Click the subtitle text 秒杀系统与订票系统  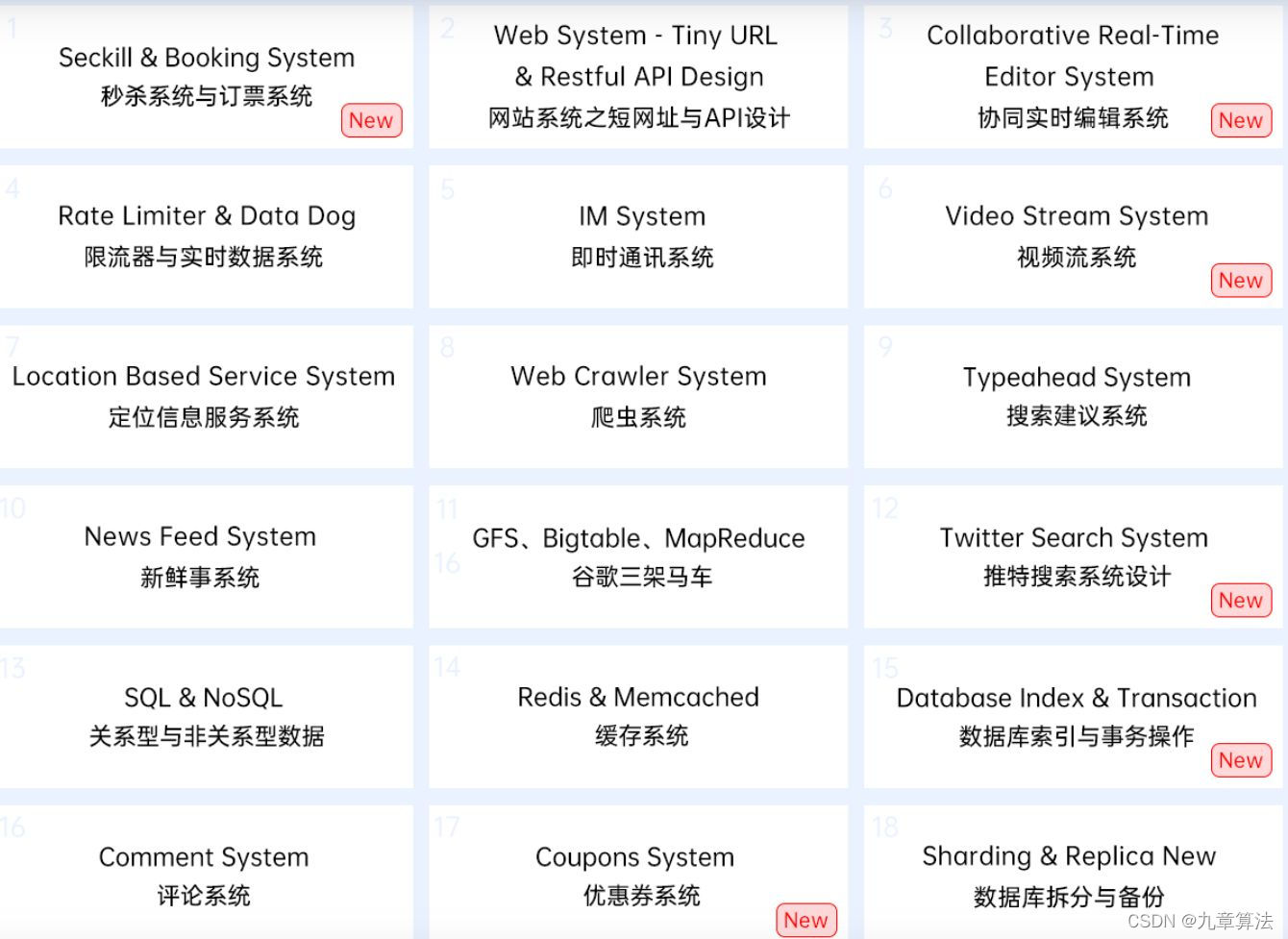pos(207,96)
